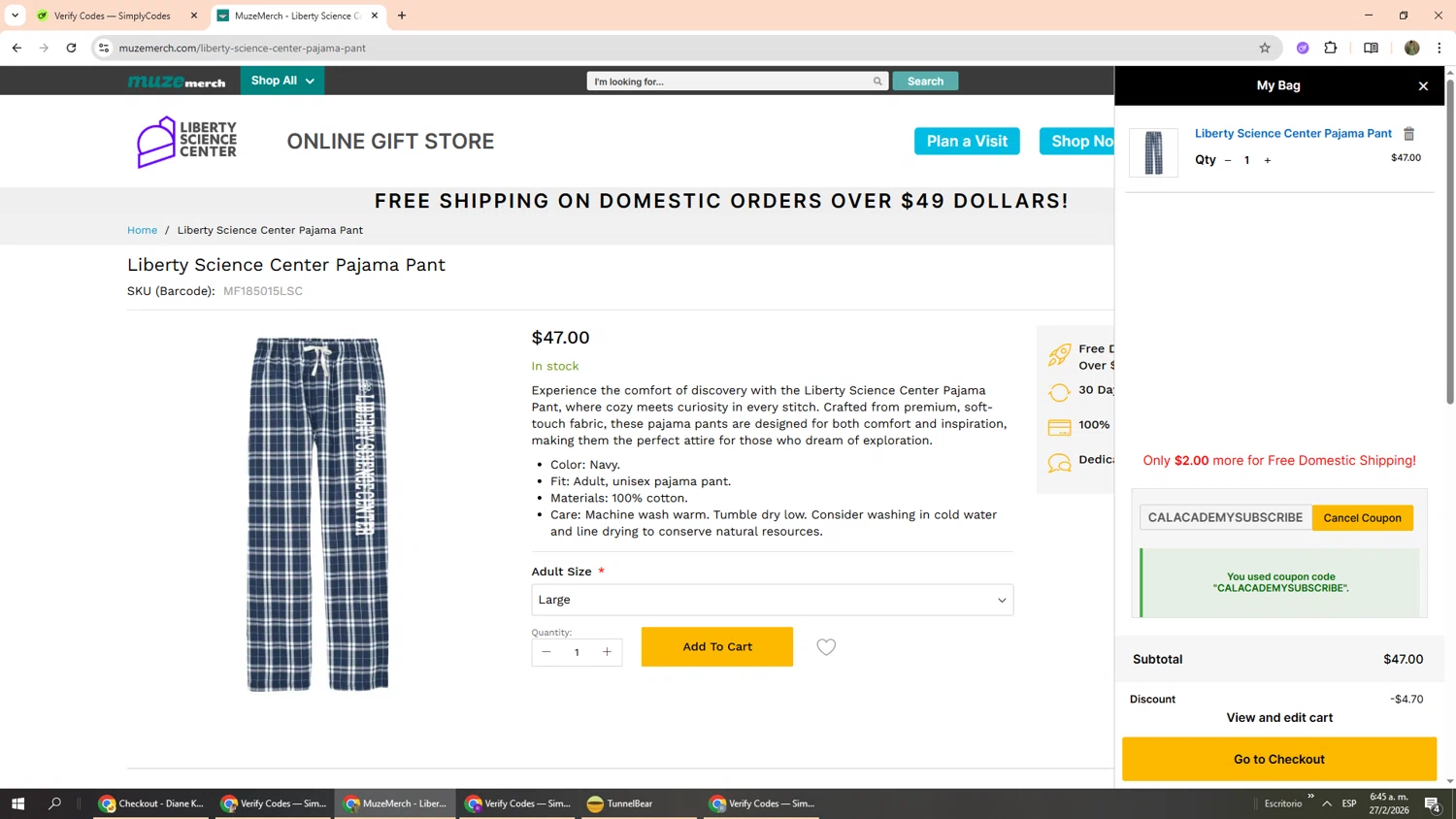Bookmark this page with the star icon
Image resolution: width=1456 pixels, height=819 pixels.
click(1265, 48)
